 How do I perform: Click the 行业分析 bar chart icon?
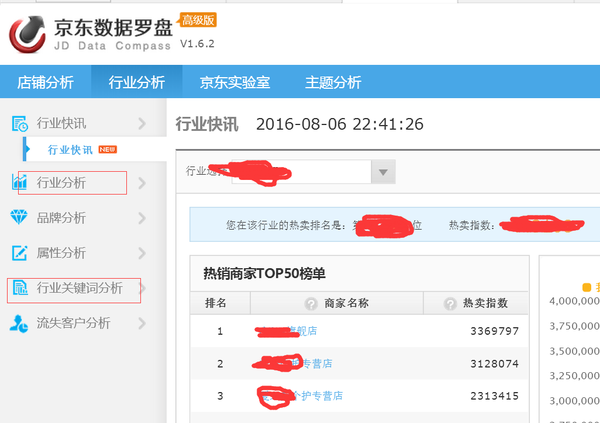point(19,182)
